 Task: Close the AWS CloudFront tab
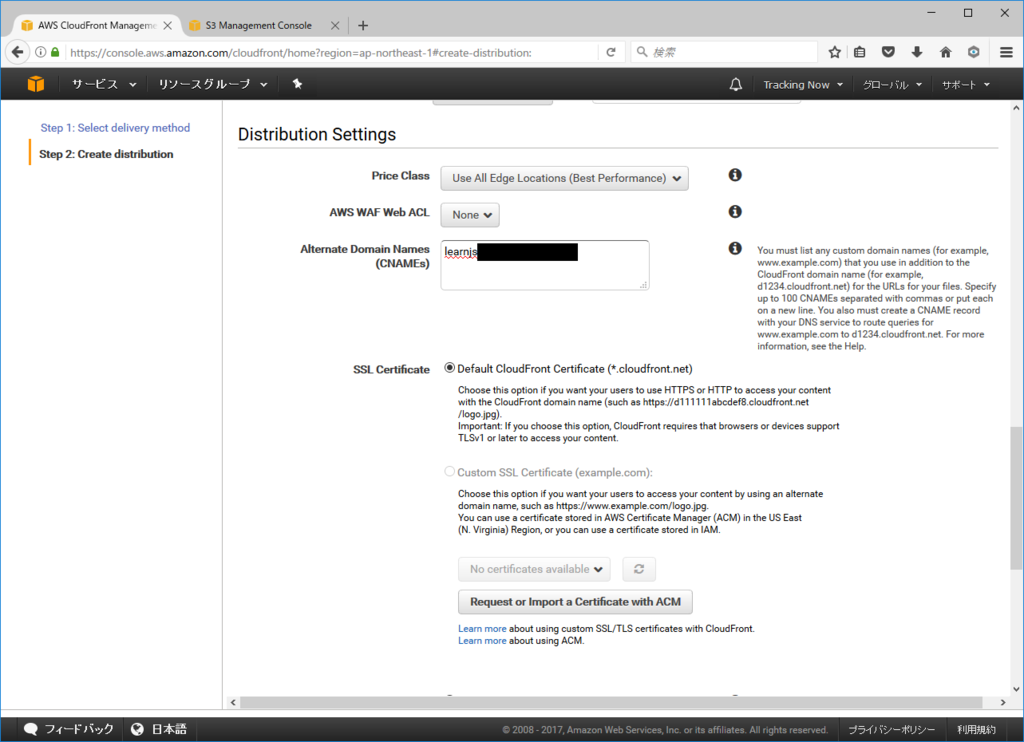168,25
